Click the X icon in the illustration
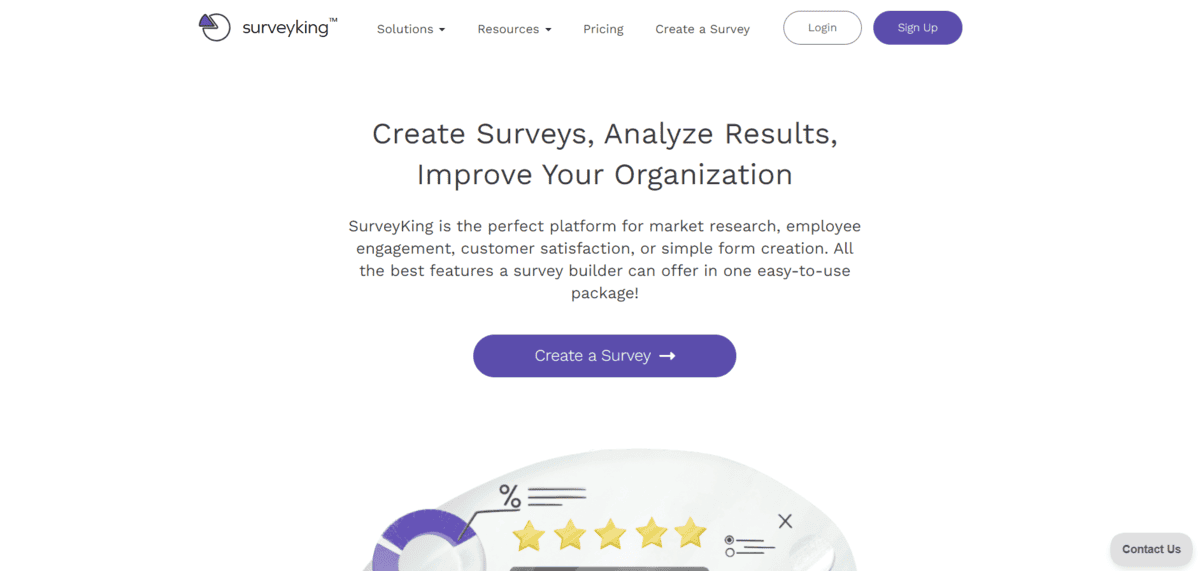This screenshot has width=1200, height=571. (x=785, y=521)
